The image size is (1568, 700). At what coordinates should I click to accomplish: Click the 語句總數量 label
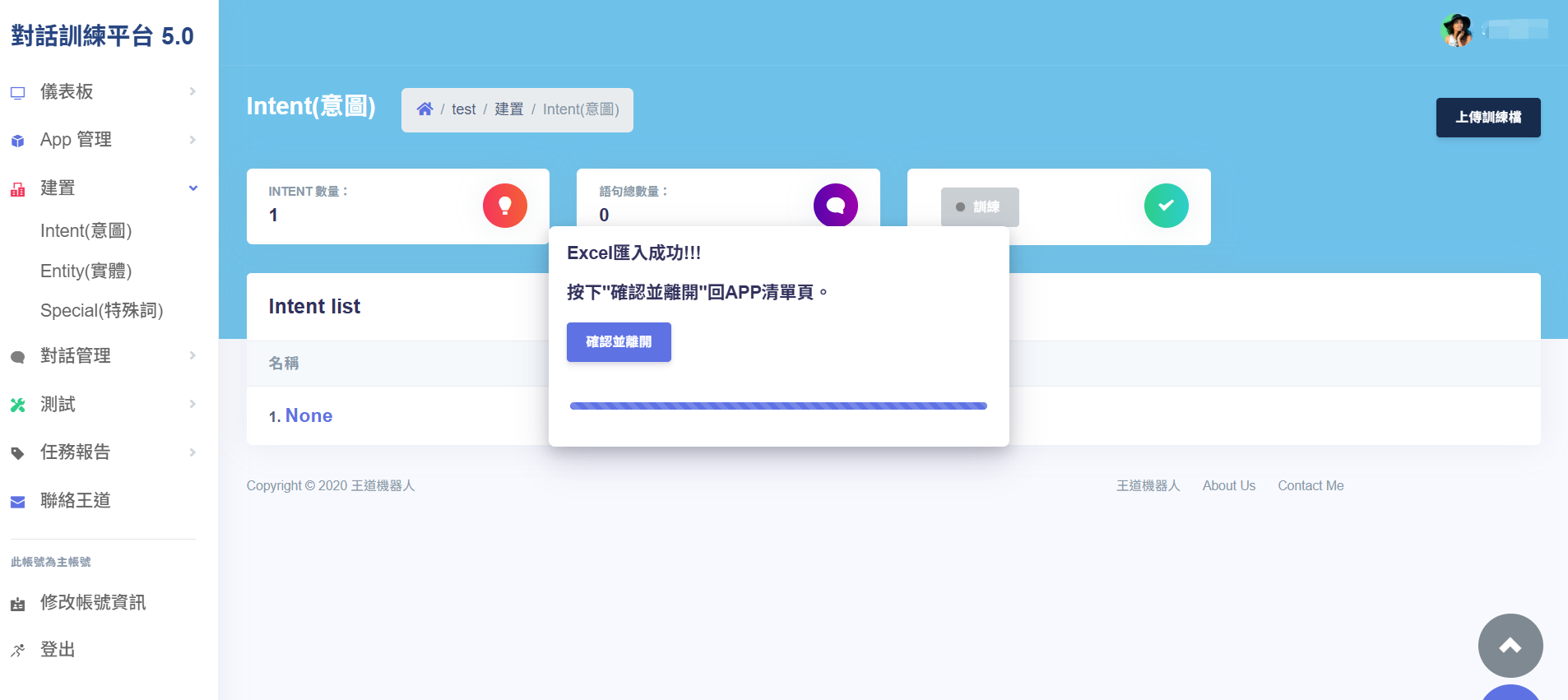click(633, 192)
